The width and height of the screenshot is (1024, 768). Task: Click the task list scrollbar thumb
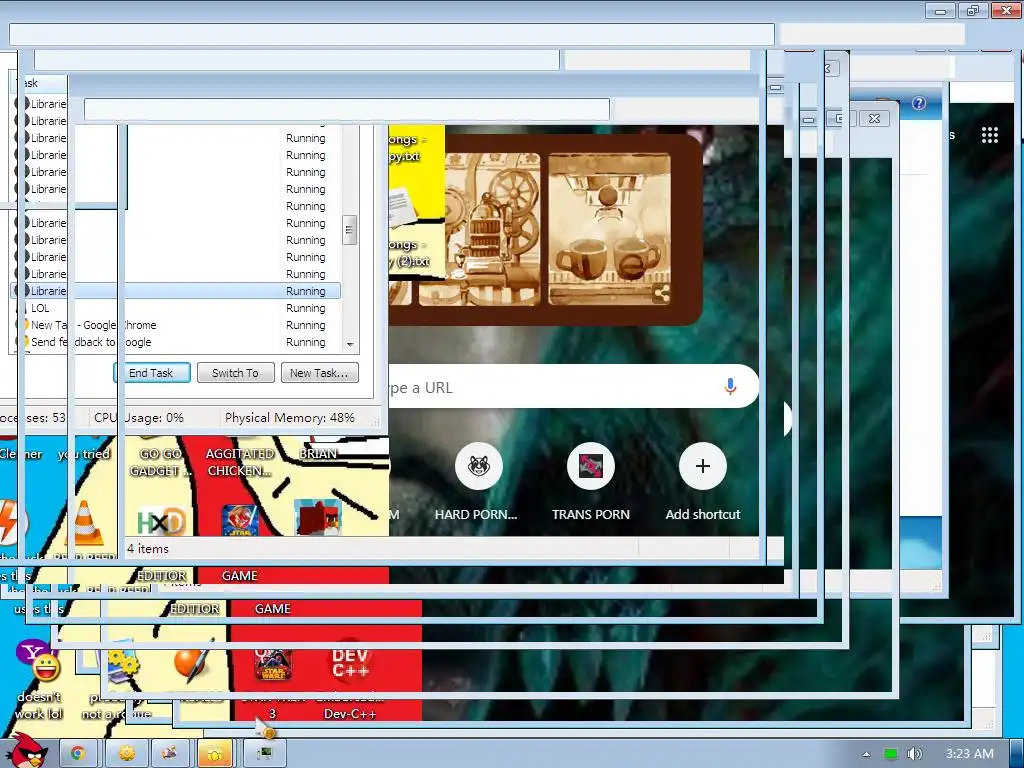tap(349, 230)
